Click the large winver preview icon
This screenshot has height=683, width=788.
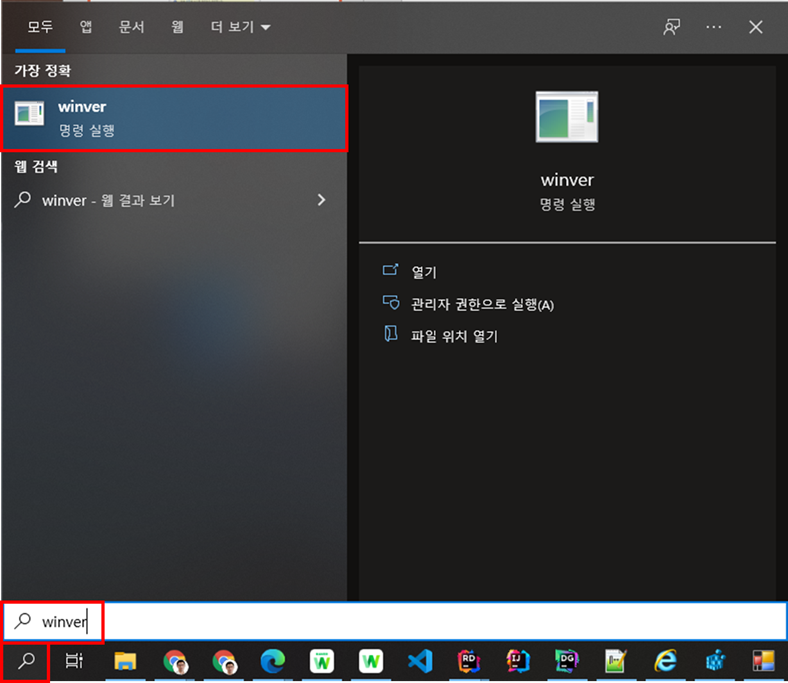[567, 117]
